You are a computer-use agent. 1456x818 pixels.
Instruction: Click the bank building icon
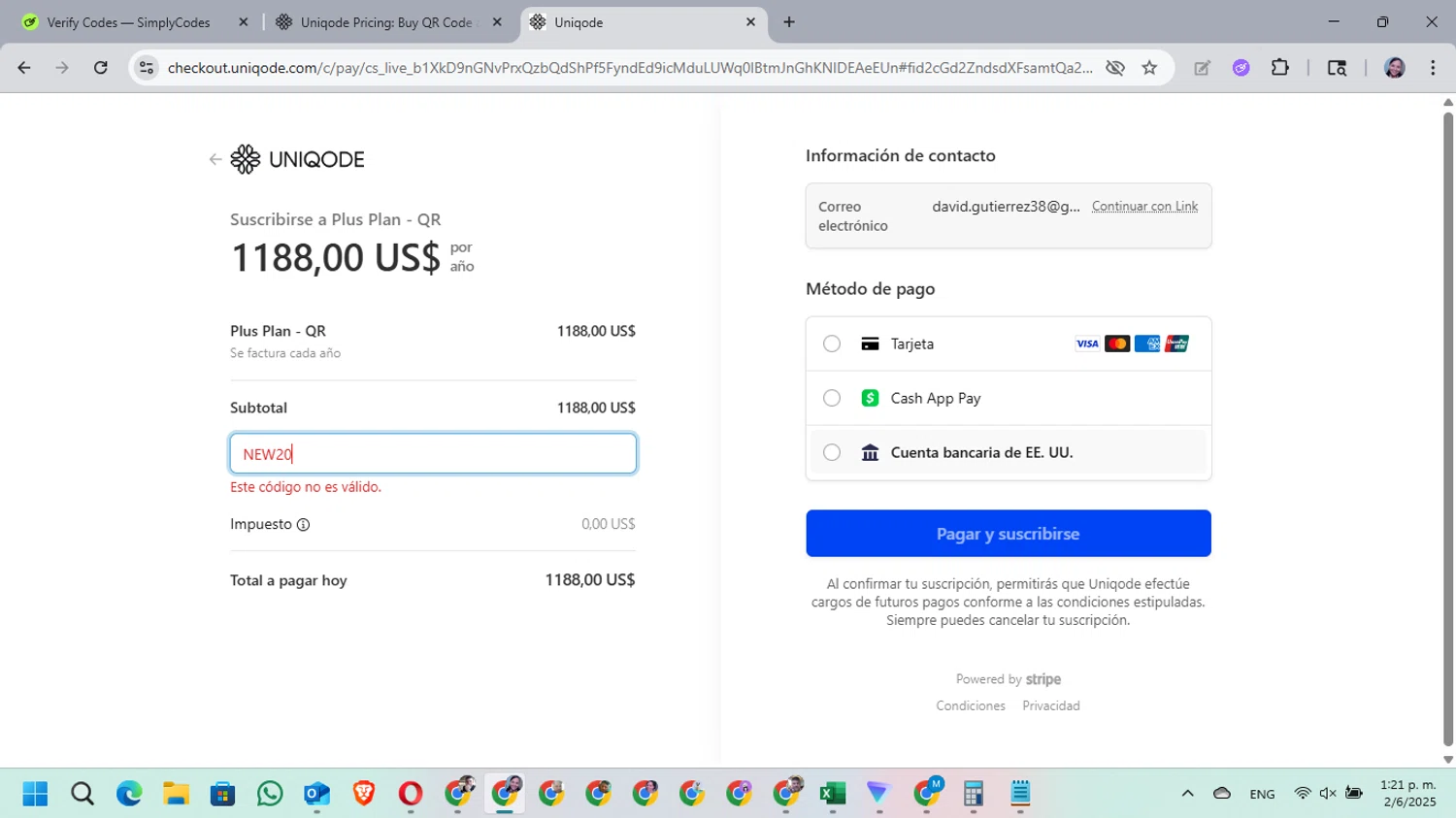870,452
